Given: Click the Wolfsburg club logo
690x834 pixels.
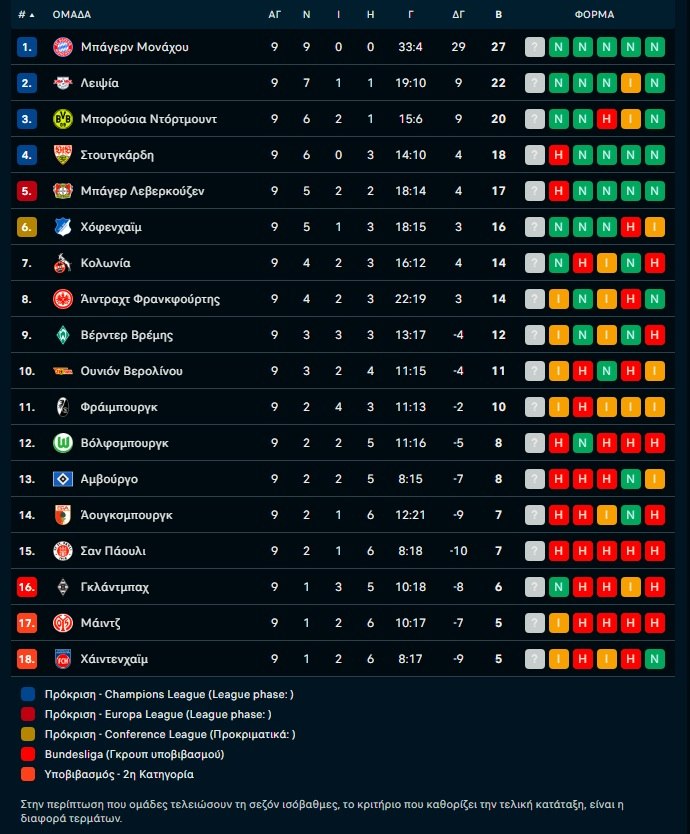Looking at the screenshot, I should (63, 443).
